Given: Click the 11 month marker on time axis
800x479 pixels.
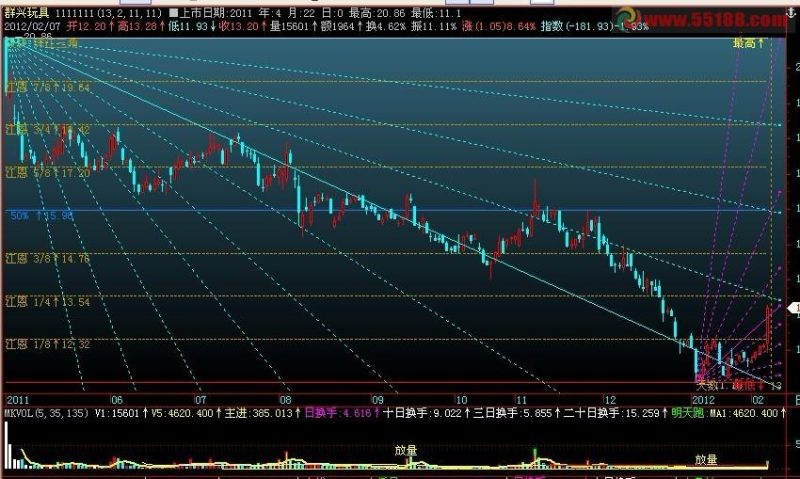Looking at the screenshot, I should 521,400.
